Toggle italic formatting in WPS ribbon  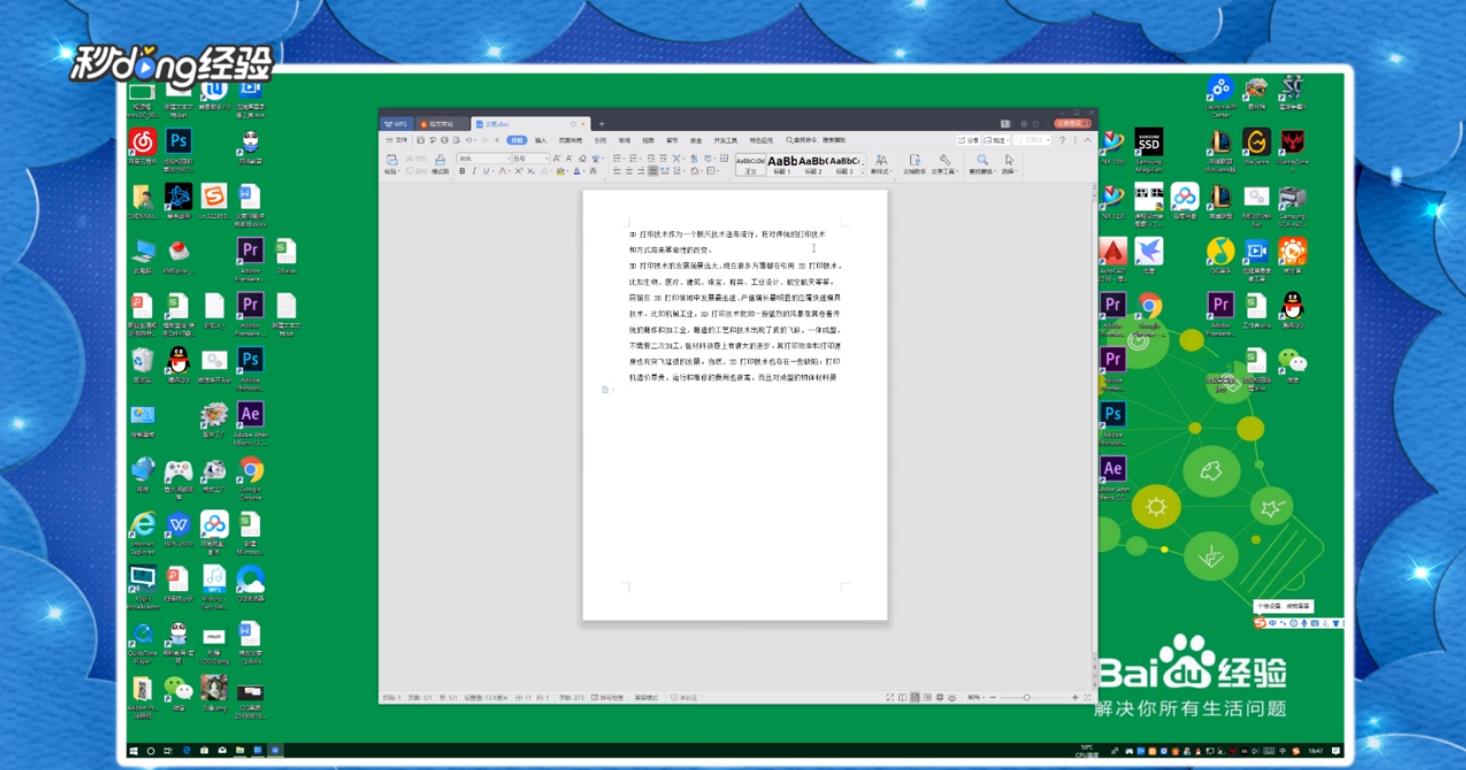(x=474, y=171)
